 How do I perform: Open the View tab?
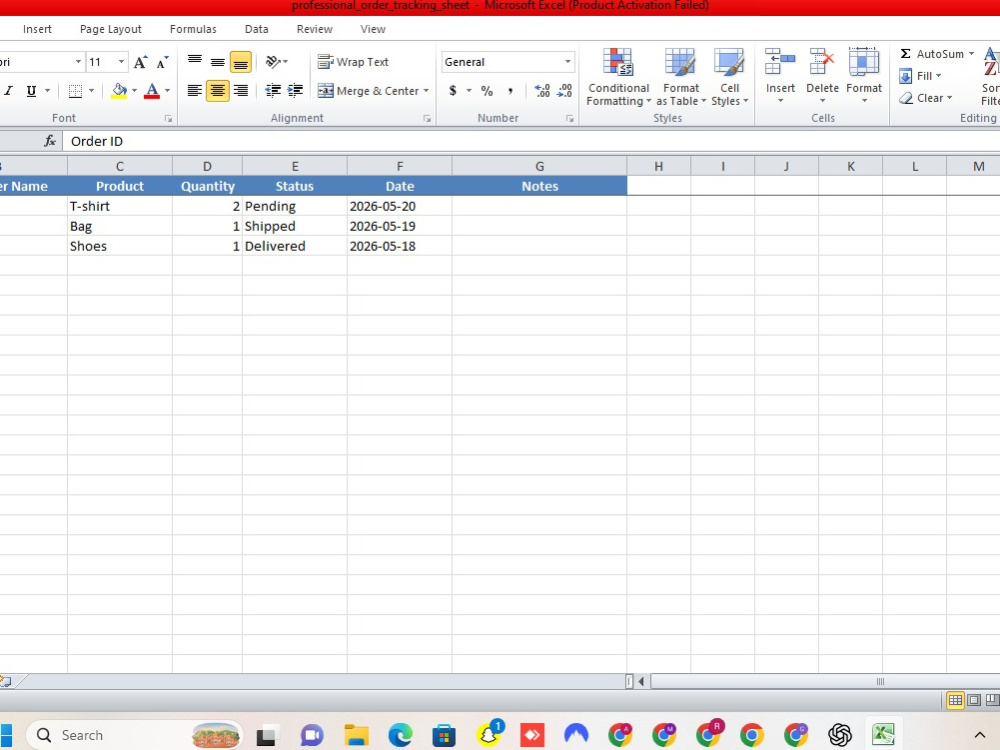pos(372,29)
